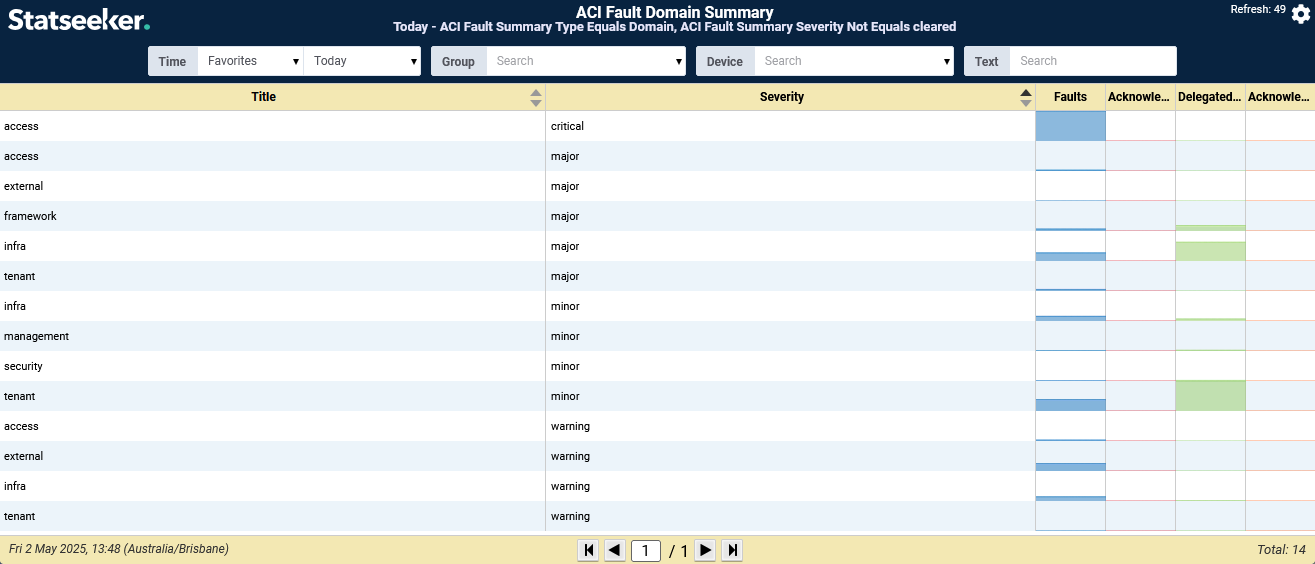Click the Refresh: 49 countdown
Image resolution: width=1315 pixels, height=564 pixels.
(1258, 9)
